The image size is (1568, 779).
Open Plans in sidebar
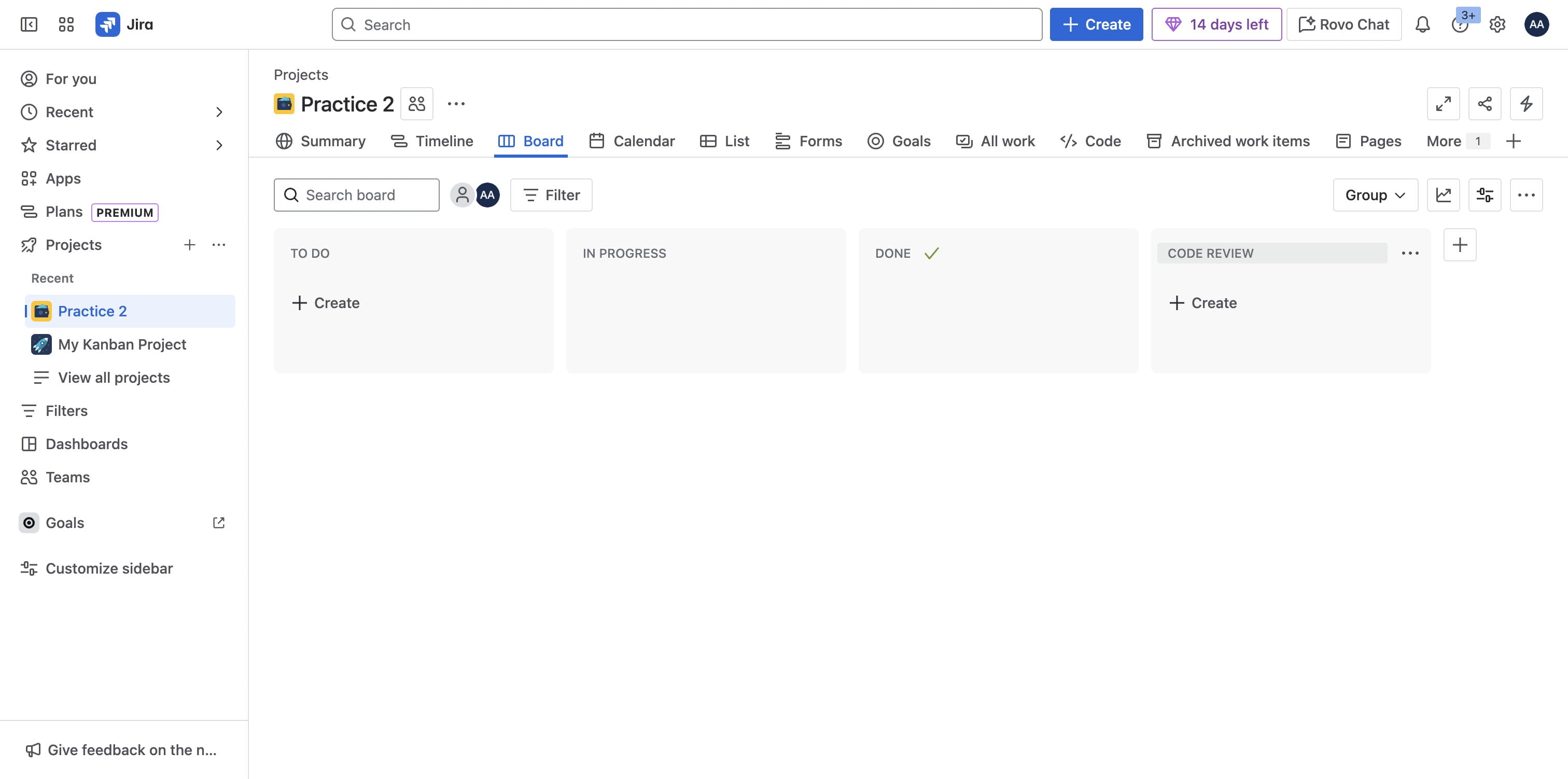coord(124,212)
